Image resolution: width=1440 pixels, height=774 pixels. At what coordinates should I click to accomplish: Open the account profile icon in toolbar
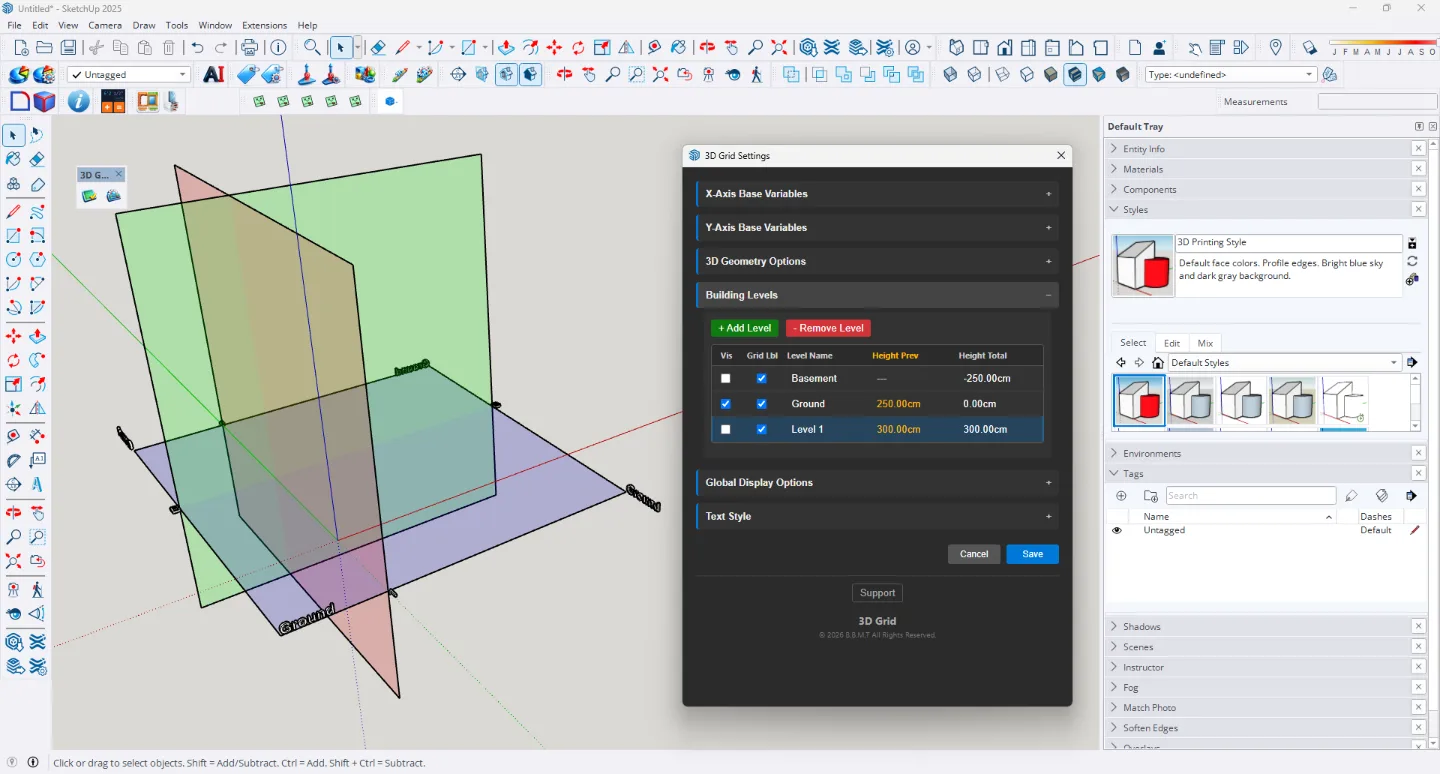pos(912,47)
